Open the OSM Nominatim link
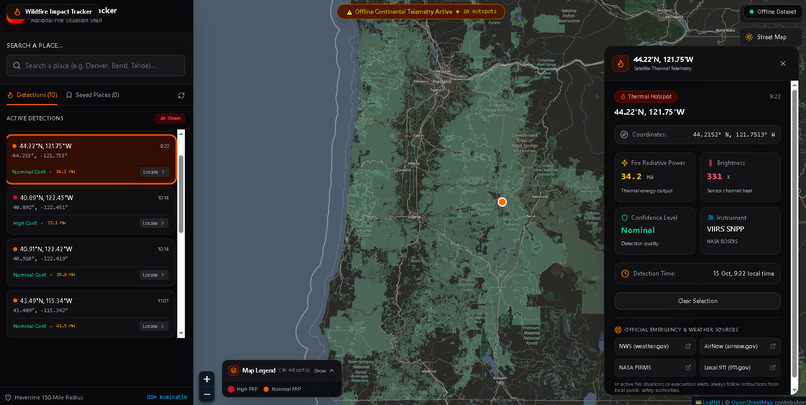 click(167, 397)
